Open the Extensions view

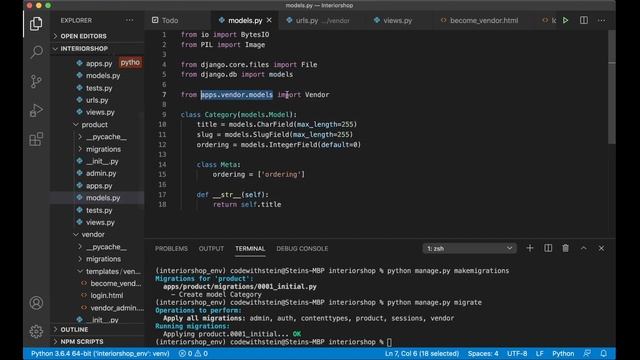pyautogui.click(x=36, y=139)
